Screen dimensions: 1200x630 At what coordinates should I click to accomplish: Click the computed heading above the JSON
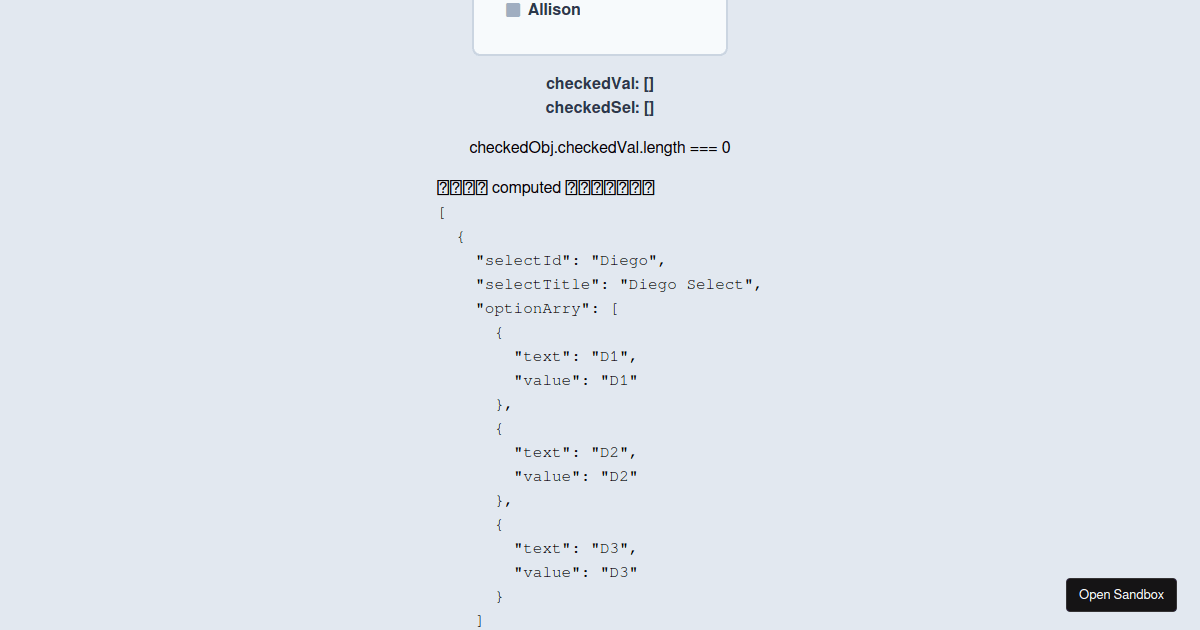click(546, 187)
